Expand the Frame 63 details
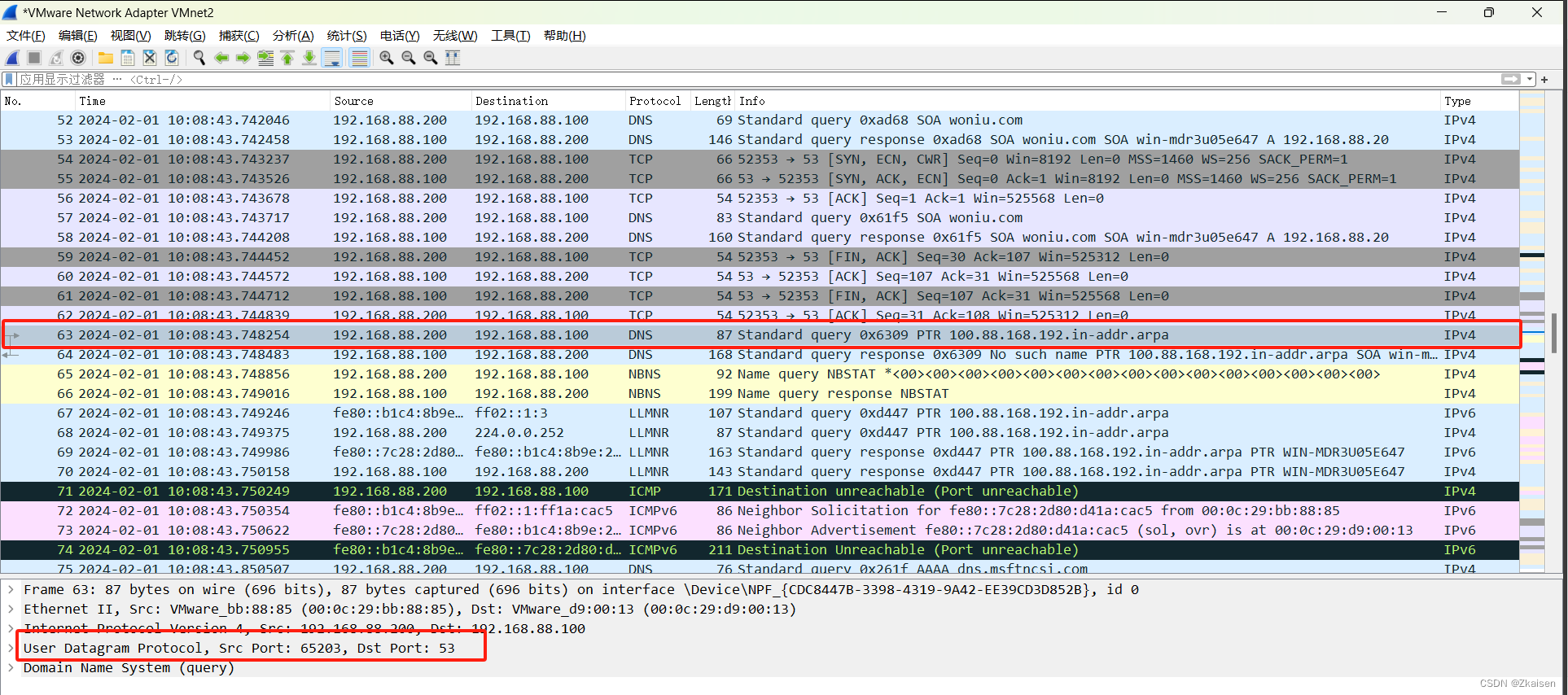The width and height of the screenshot is (1568, 695). pyautogui.click(x=11, y=589)
